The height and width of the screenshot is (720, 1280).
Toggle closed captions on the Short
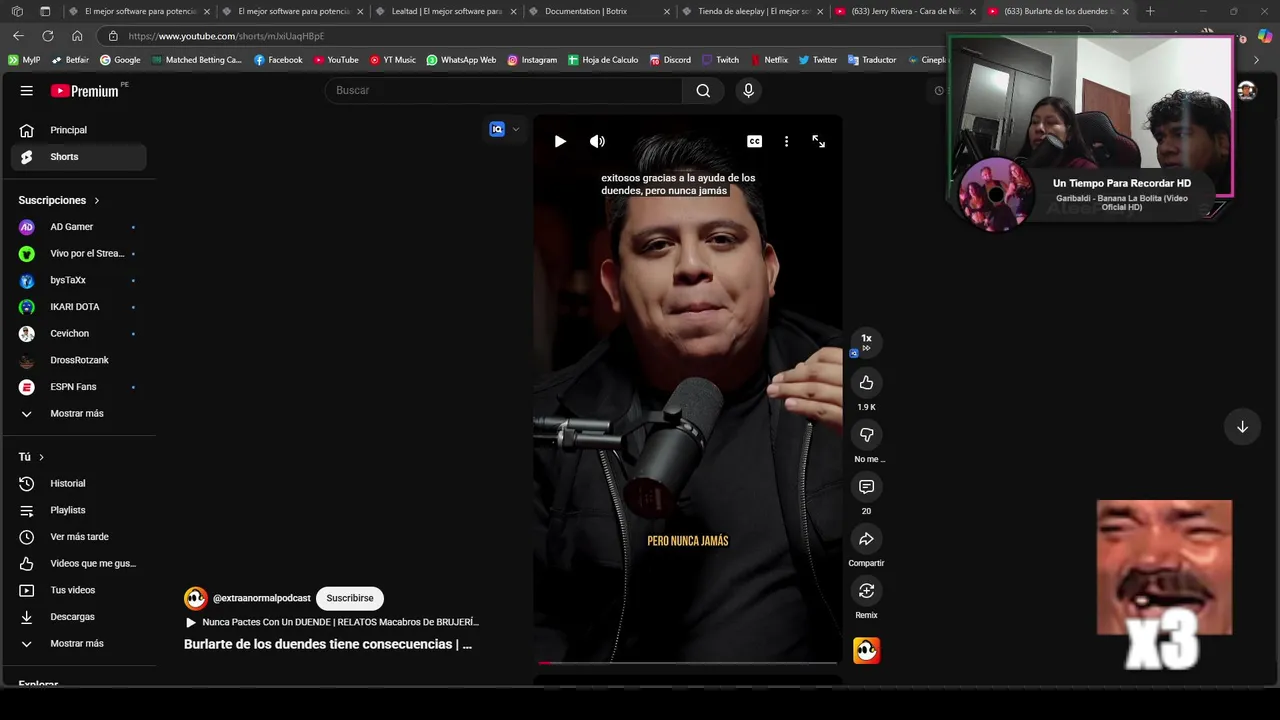tap(754, 142)
